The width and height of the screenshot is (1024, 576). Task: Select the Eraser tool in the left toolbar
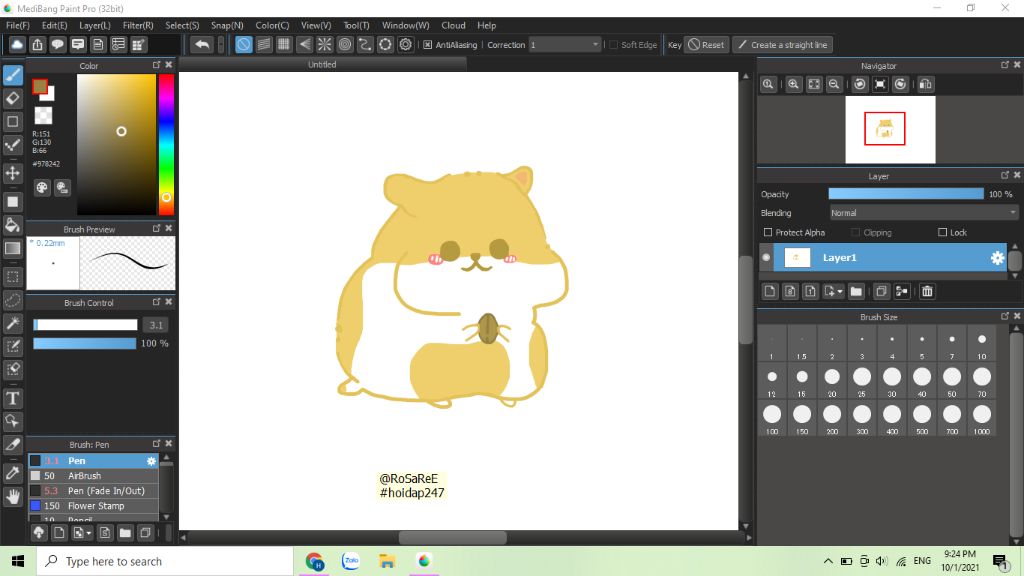pos(13,98)
